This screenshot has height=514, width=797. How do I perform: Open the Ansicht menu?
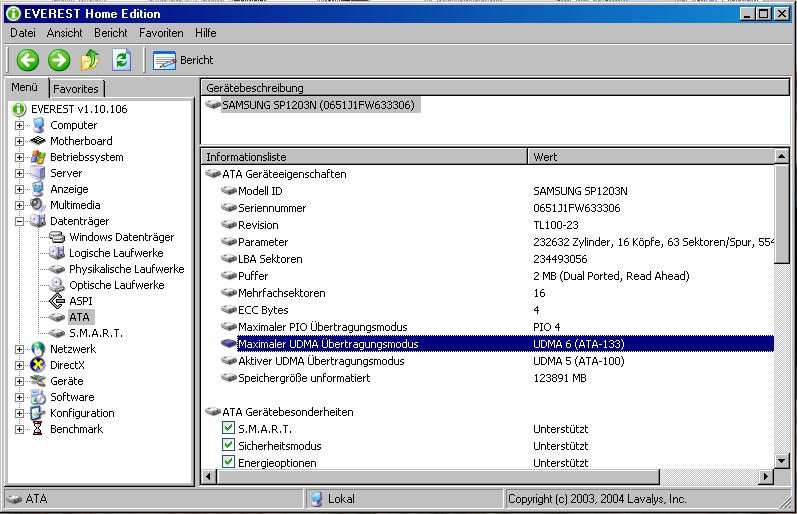(65, 33)
